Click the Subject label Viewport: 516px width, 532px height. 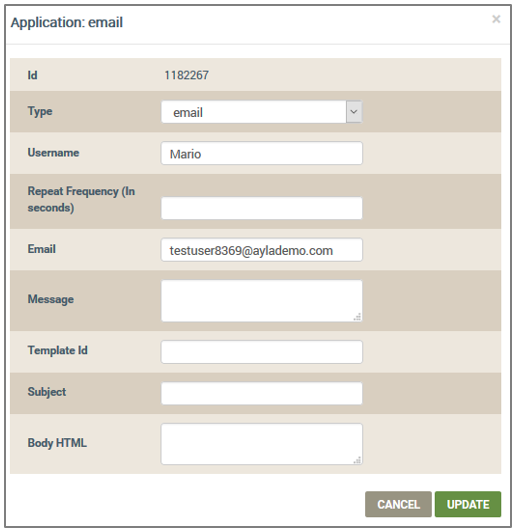click(x=47, y=392)
